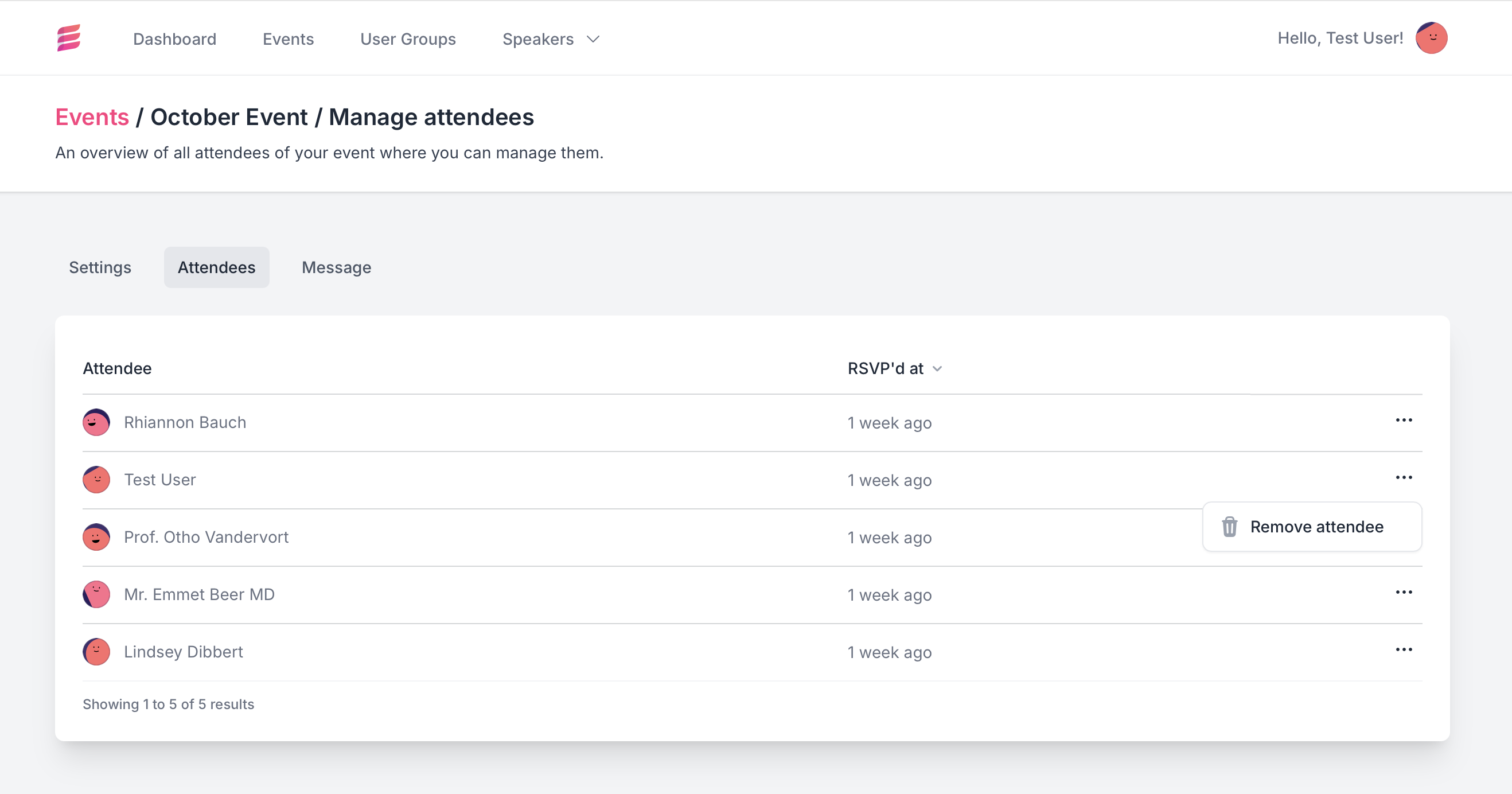Viewport: 1512px width, 794px height.
Task: Select the Attendees tab
Action: [x=217, y=268]
